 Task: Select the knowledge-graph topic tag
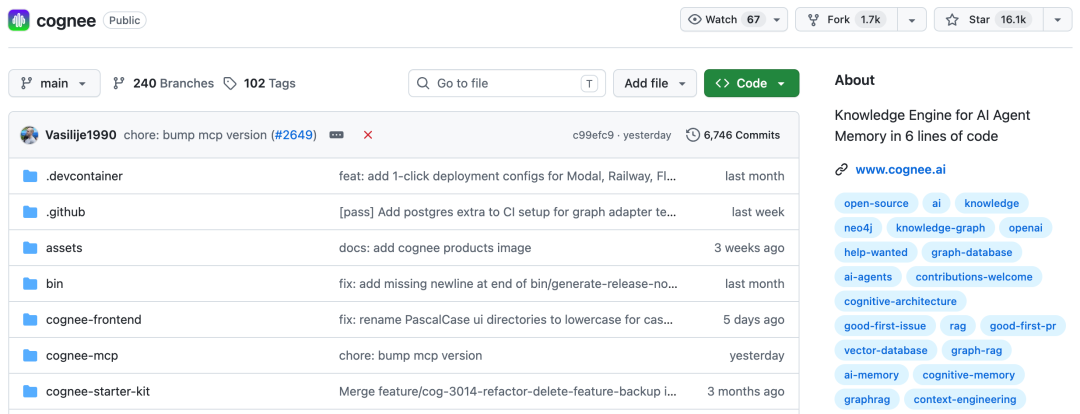940,227
